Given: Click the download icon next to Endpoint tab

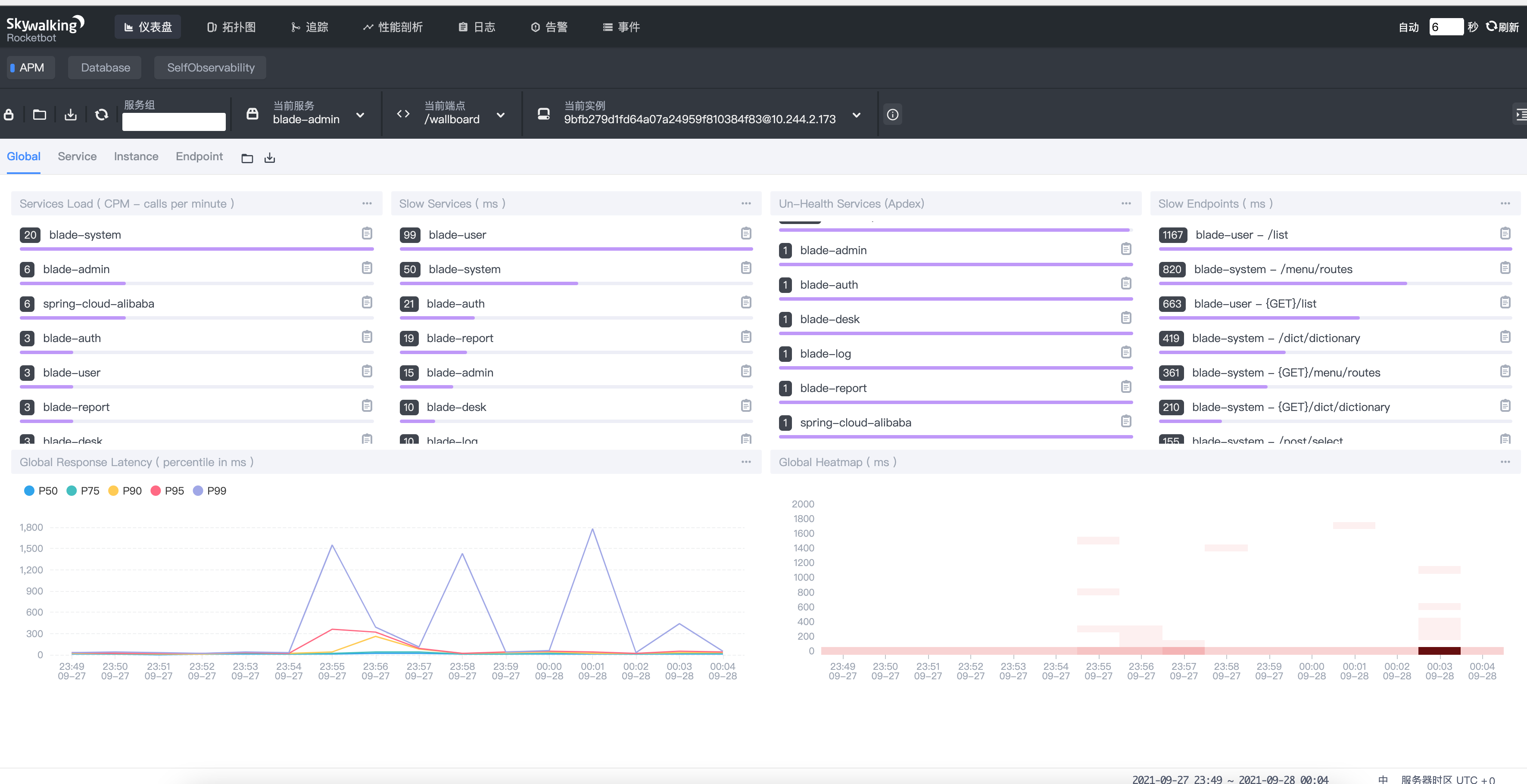Looking at the screenshot, I should tap(270, 158).
